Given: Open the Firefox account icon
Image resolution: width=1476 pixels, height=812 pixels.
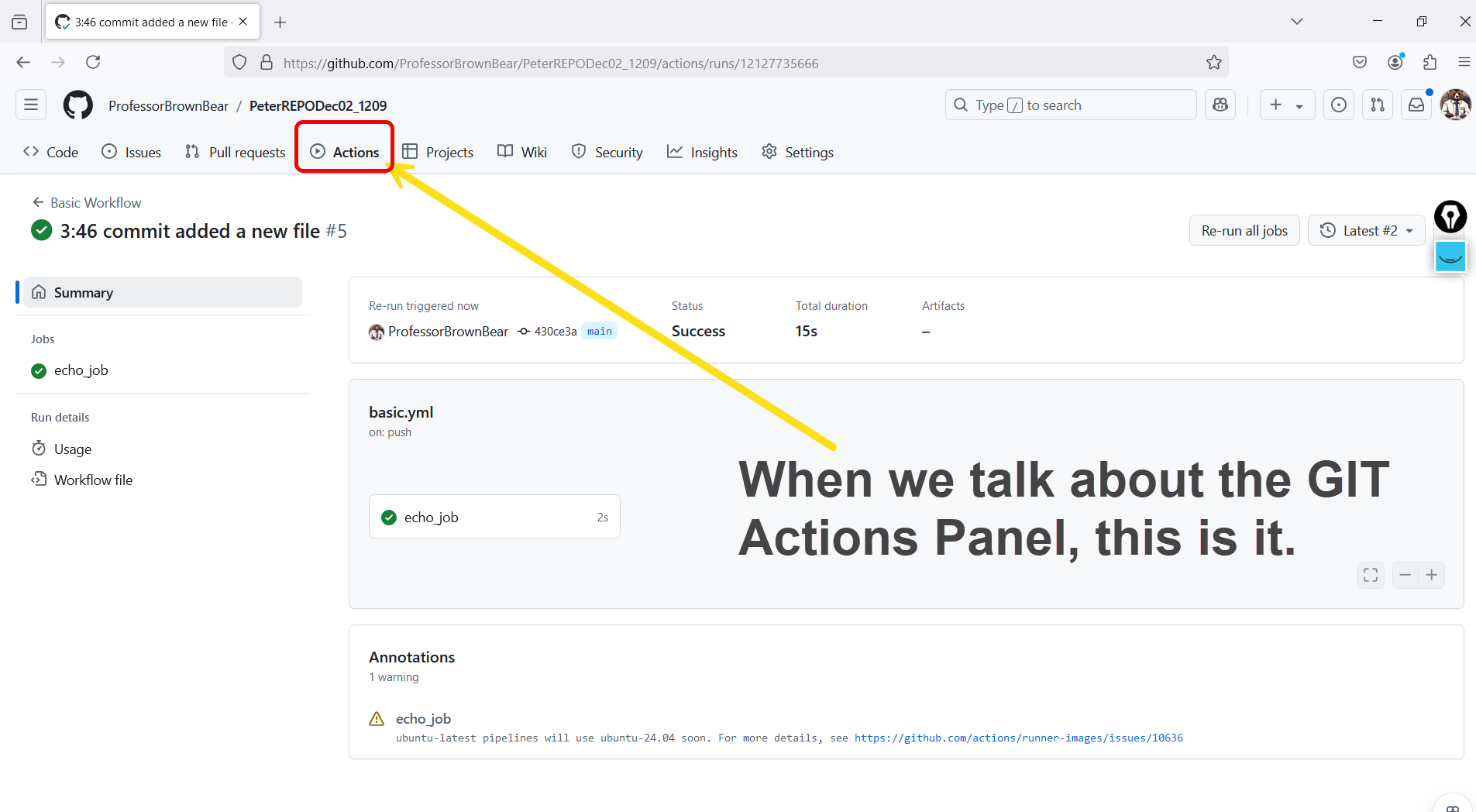Looking at the screenshot, I should (1395, 62).
